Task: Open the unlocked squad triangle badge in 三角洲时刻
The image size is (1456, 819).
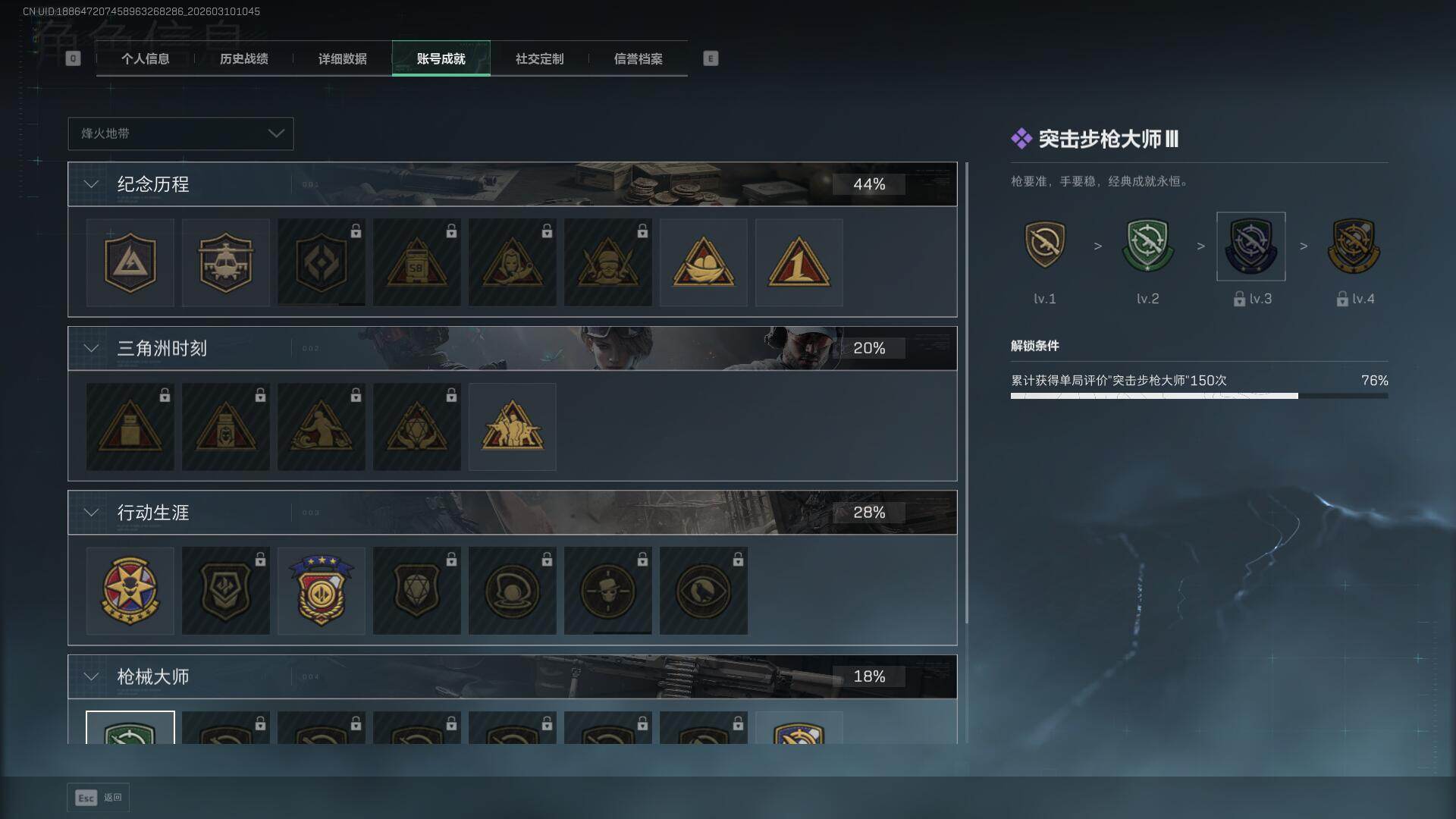Action: [512, 427]
